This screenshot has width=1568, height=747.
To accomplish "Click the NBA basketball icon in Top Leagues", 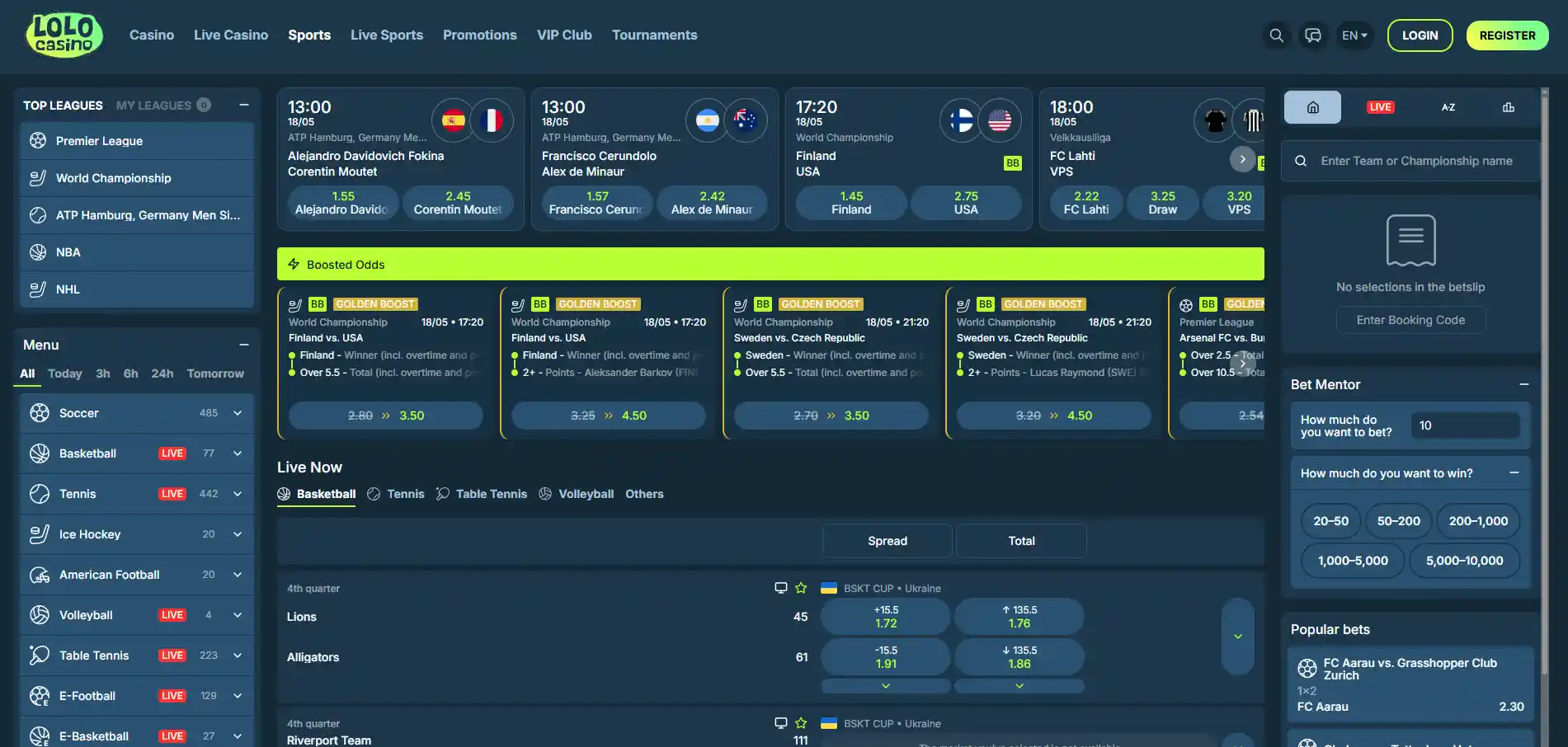I will pyautogui.click(x=38, y=252).
